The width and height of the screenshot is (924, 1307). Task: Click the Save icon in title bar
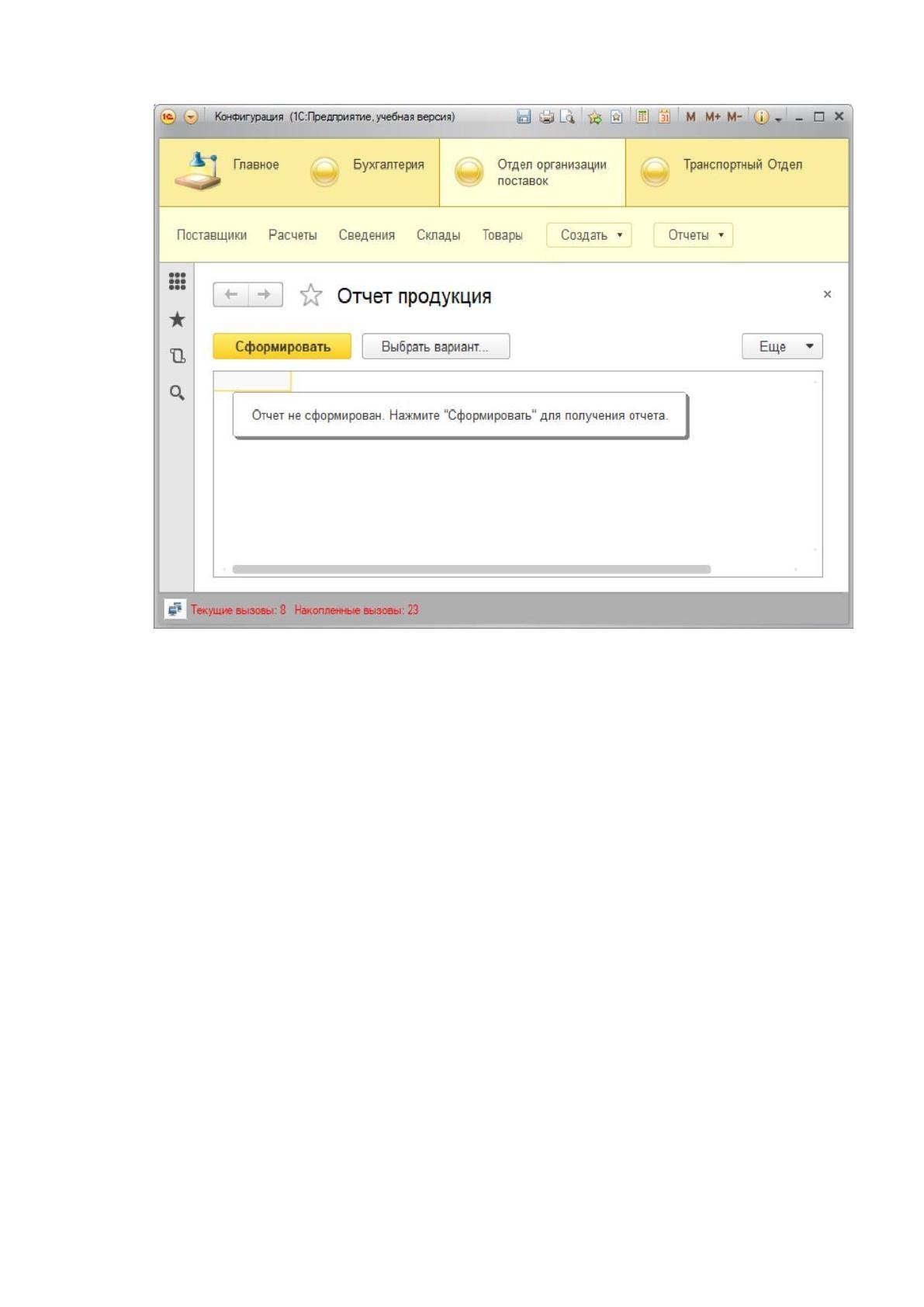pos(524,117)
